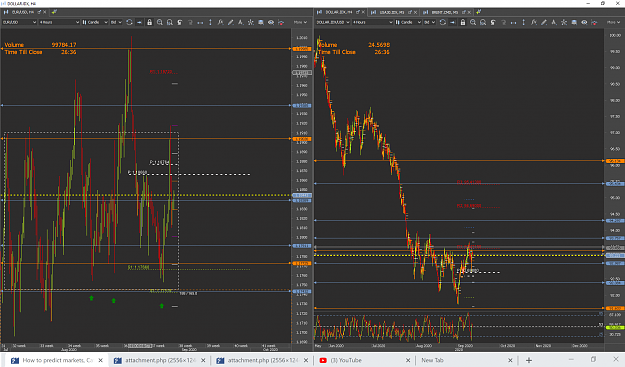Click the crosshair star icon in EUR/USD toolbar
The image size is (625, 367).
point(251,22)
